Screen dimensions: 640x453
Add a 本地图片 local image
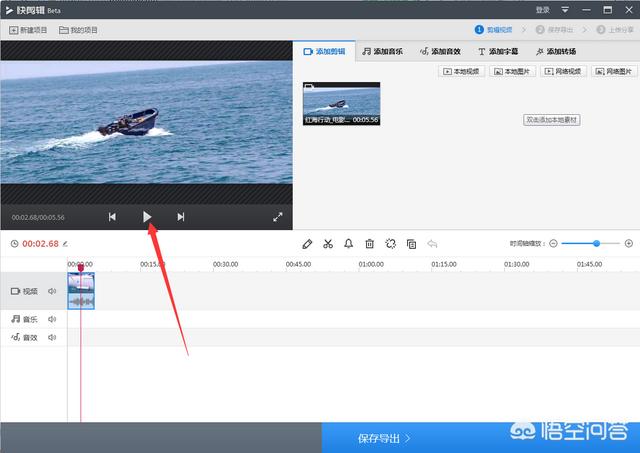[x=512, y=71]
